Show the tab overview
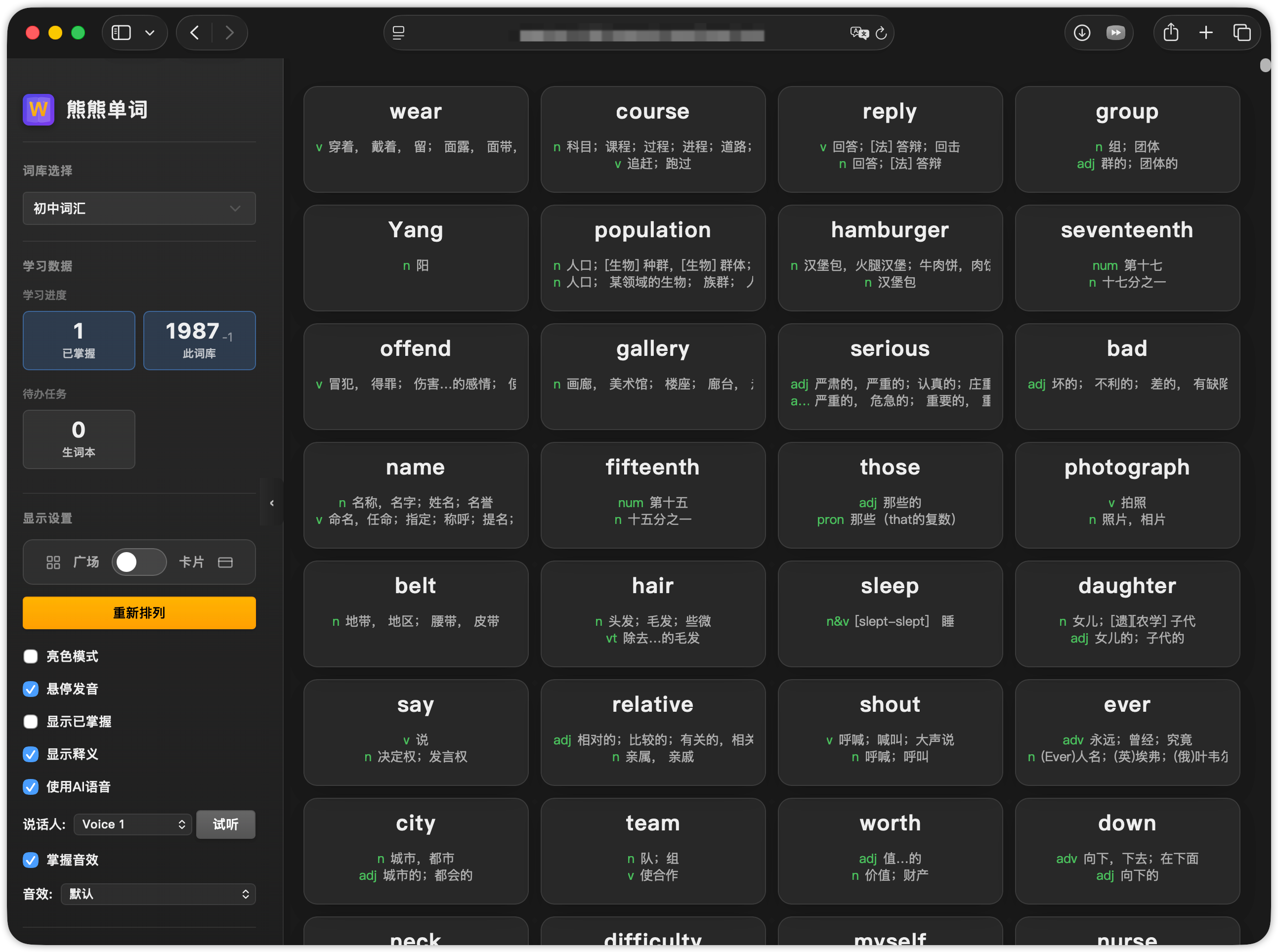This screenshot has width=1278, height=952. (x=1242, y=32)
